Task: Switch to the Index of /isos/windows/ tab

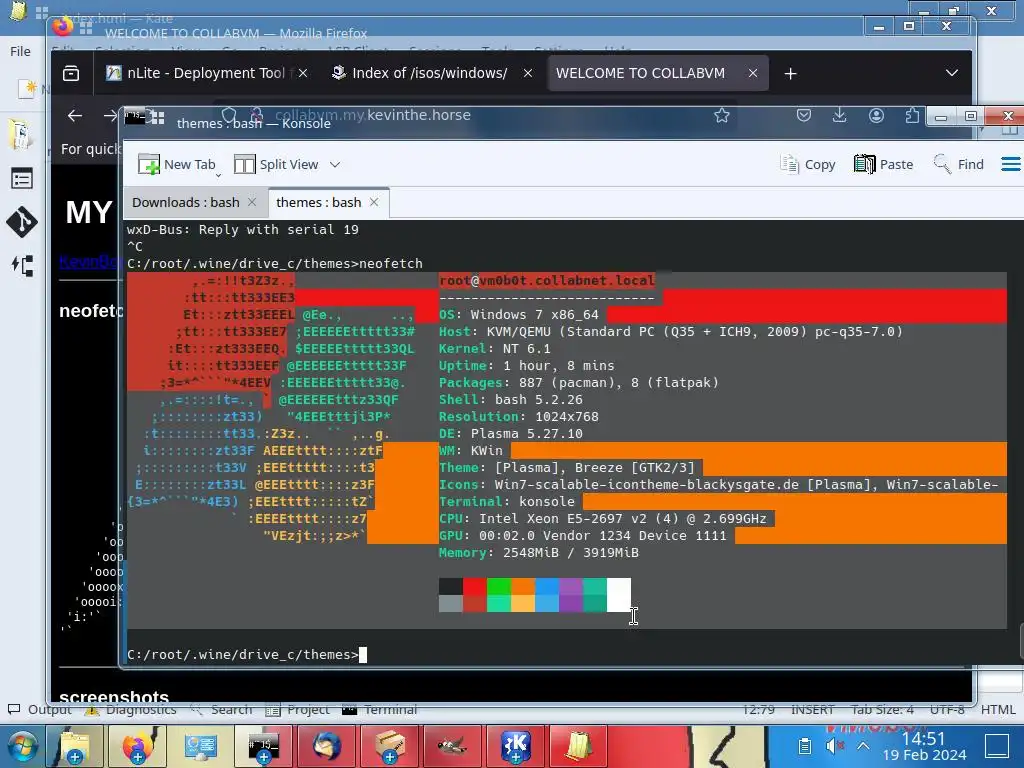Action: coord(420,73)
